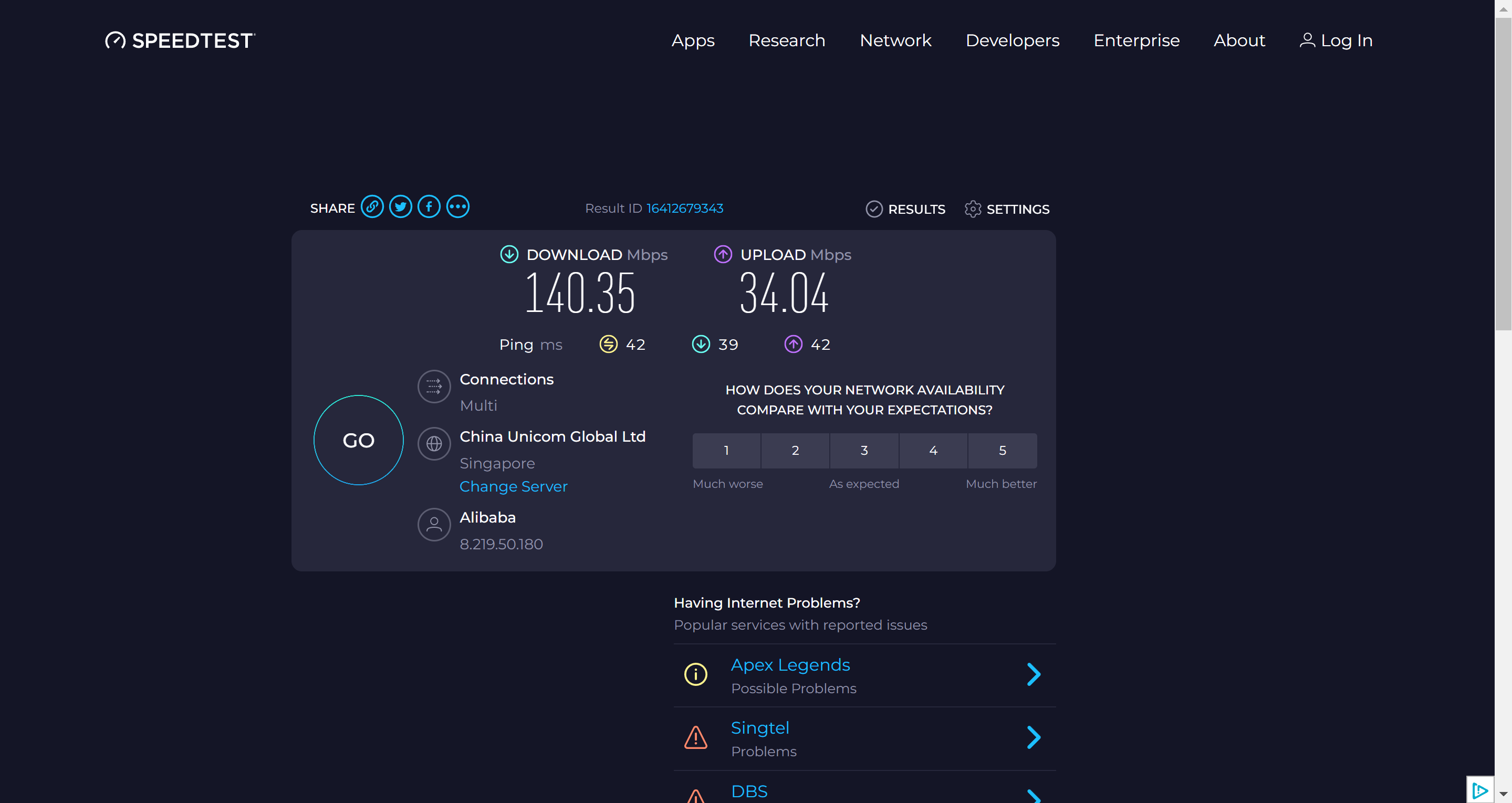Image resolution: width=1512 pixels, height=803 pixels.
Task: Click the server globe icon
Action: pos(434,444)
